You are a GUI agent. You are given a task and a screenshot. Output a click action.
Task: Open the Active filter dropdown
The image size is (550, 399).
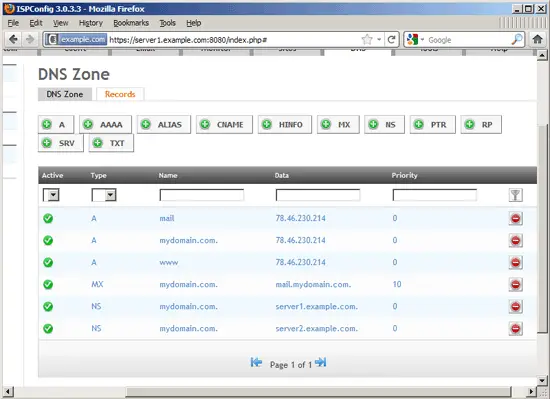[51, 195]
